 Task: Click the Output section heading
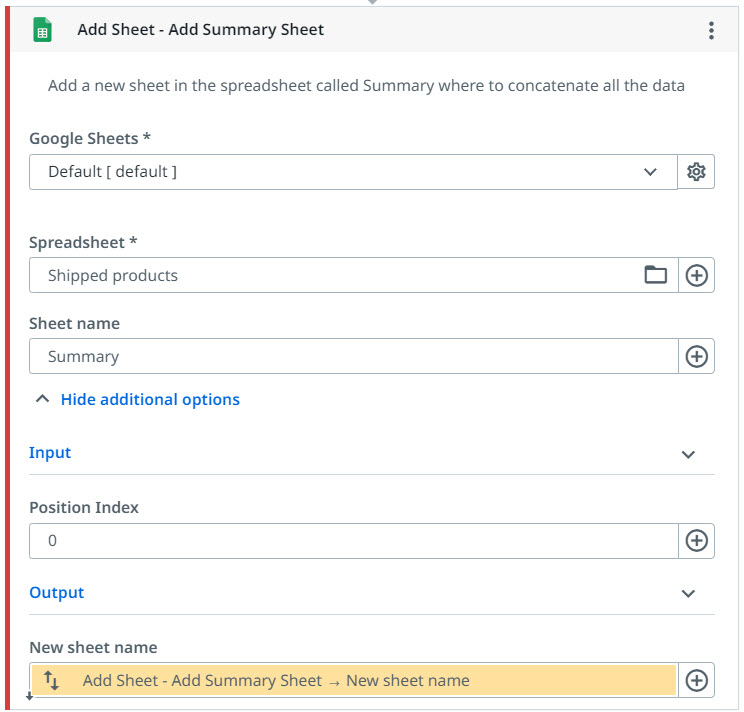56,593
